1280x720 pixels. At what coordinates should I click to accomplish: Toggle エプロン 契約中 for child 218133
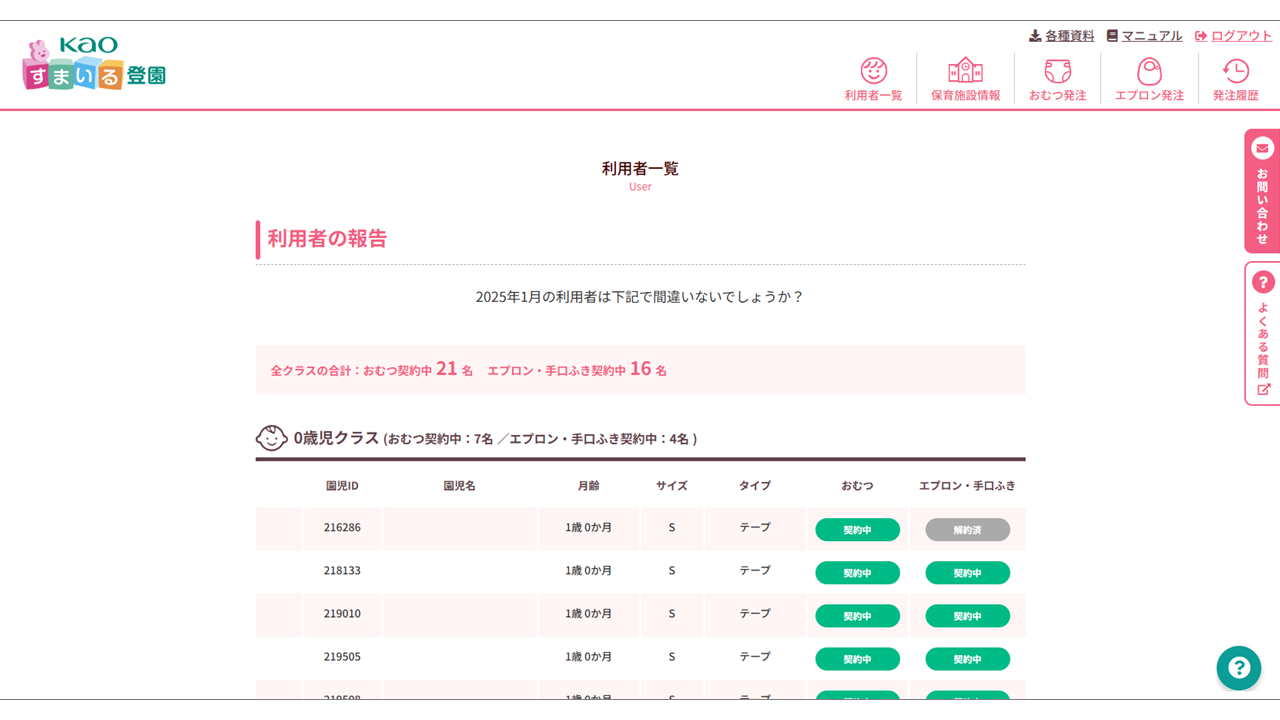pyautogui.click(x=967, y=573)
